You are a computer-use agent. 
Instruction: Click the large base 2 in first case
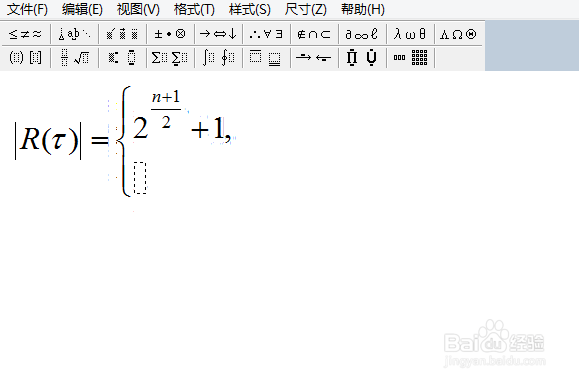[140, 128]
